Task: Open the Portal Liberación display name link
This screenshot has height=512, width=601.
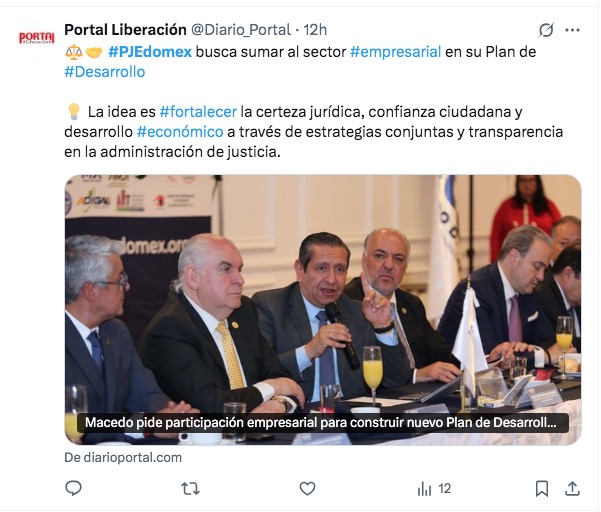Action: 125,30
